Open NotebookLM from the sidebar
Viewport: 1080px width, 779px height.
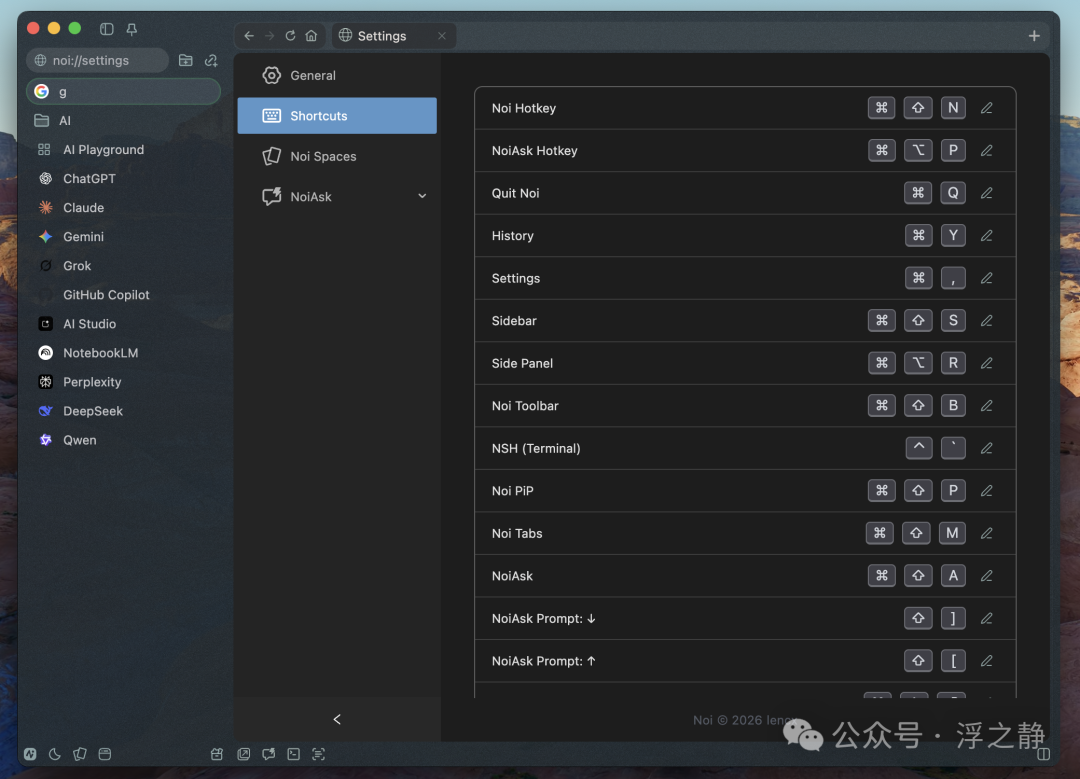pos(124,353)
